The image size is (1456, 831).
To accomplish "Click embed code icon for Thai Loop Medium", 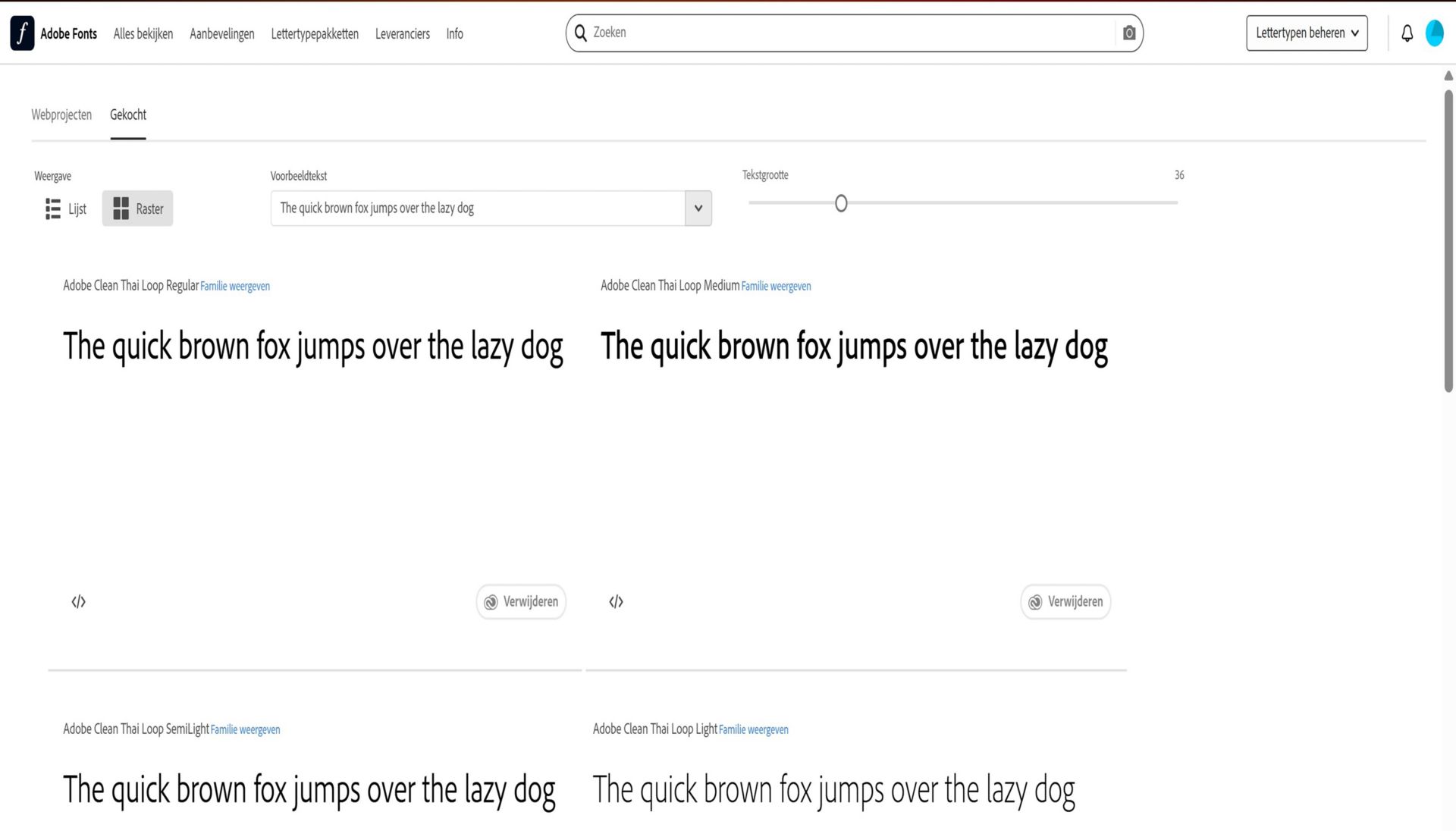I will pyautogui.click(x=616, y=602).
